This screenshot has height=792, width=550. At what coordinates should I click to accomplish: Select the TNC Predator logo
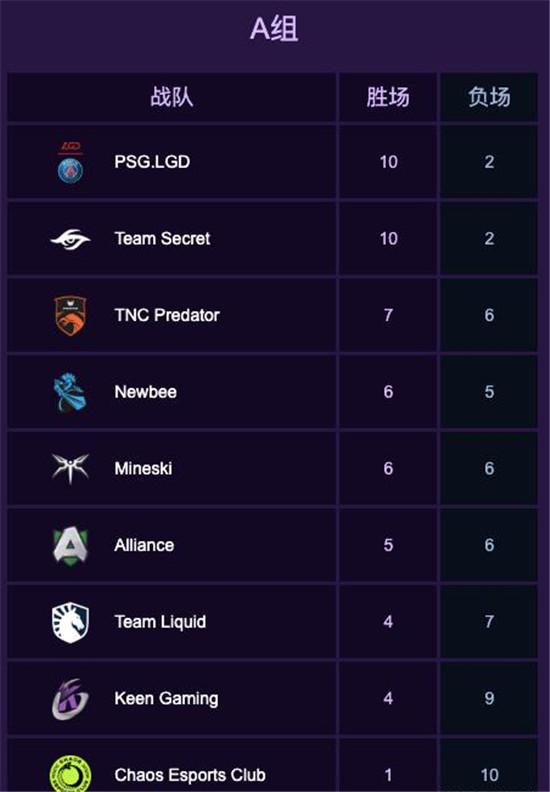click(x=70, y=316)
